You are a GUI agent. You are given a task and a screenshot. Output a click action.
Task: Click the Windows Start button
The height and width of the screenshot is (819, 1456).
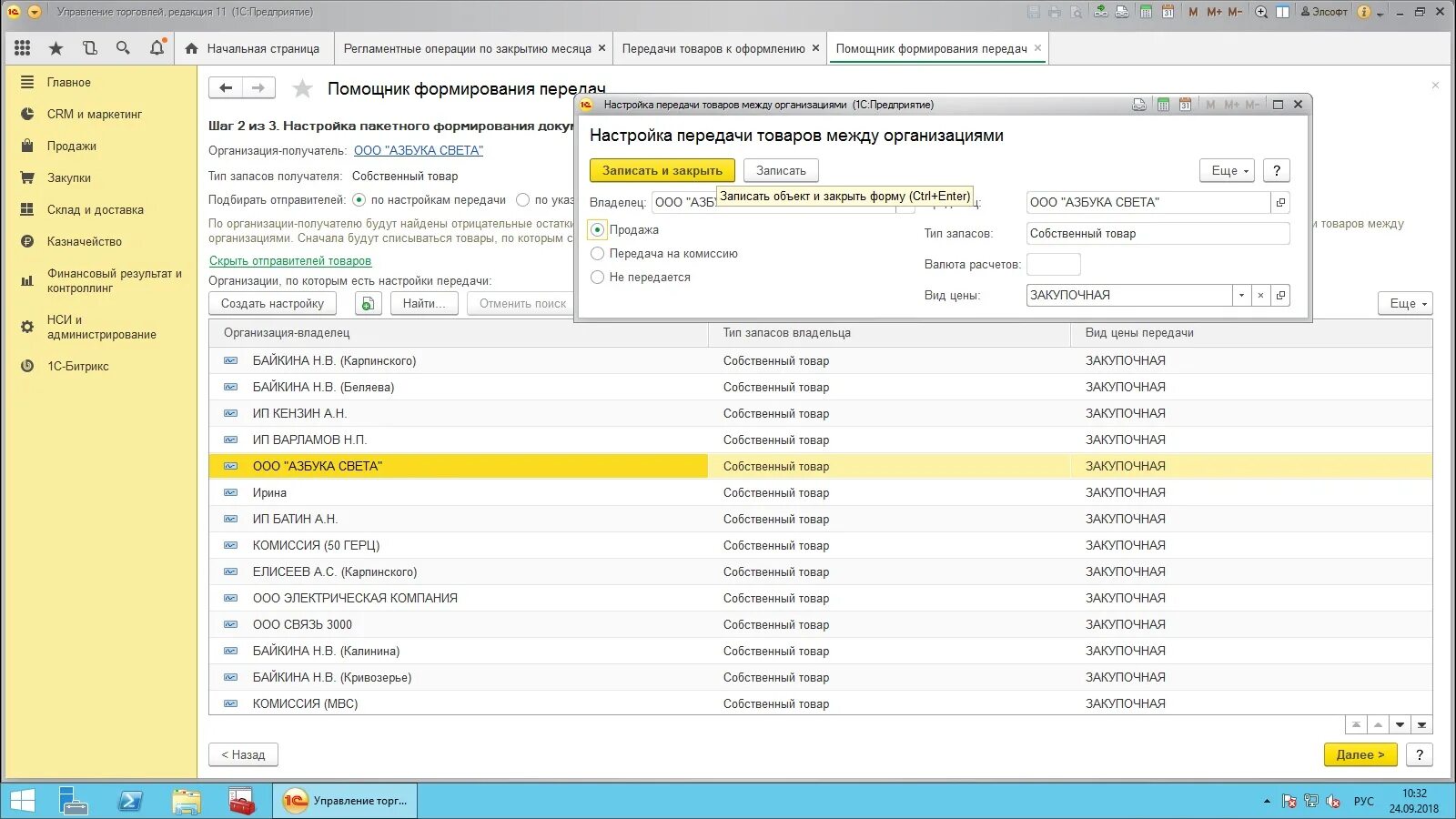click(22, 801)
